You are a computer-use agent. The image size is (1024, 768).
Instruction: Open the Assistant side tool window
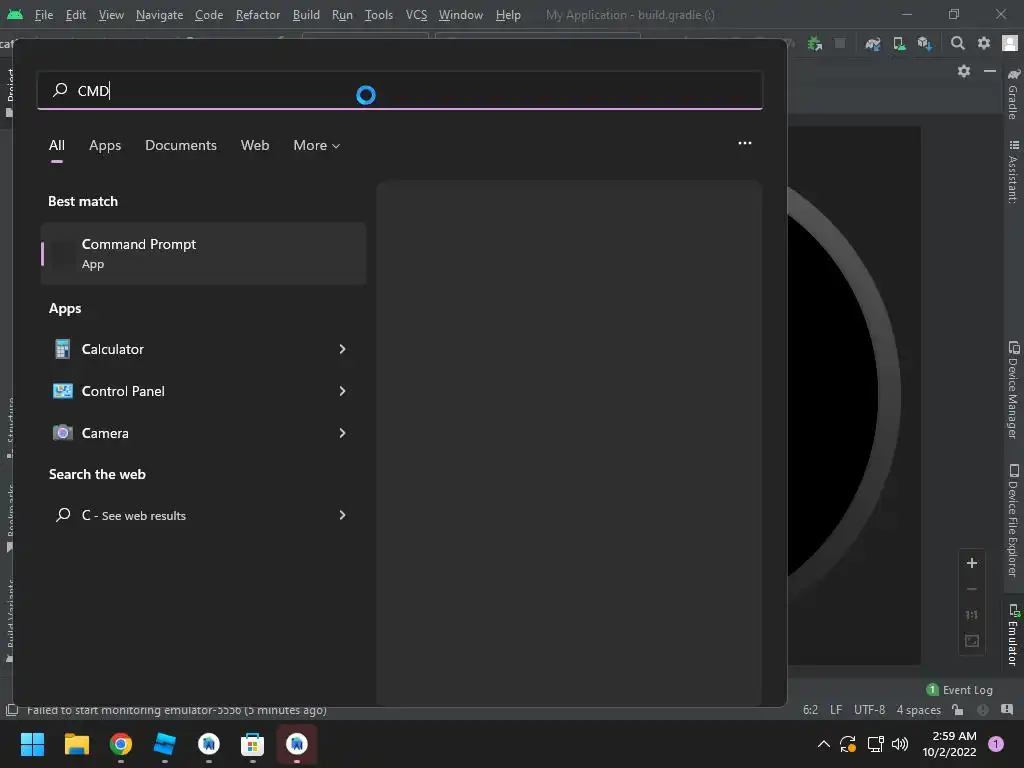[x=1013, y=172]
